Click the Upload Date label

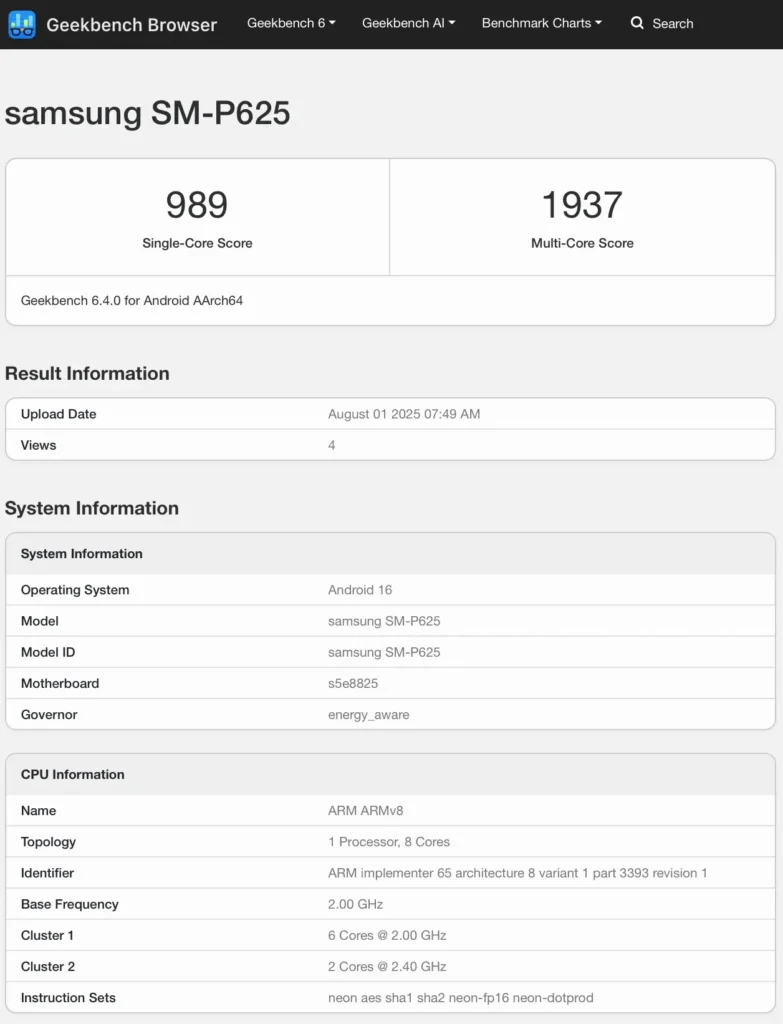tap(58, 414)
